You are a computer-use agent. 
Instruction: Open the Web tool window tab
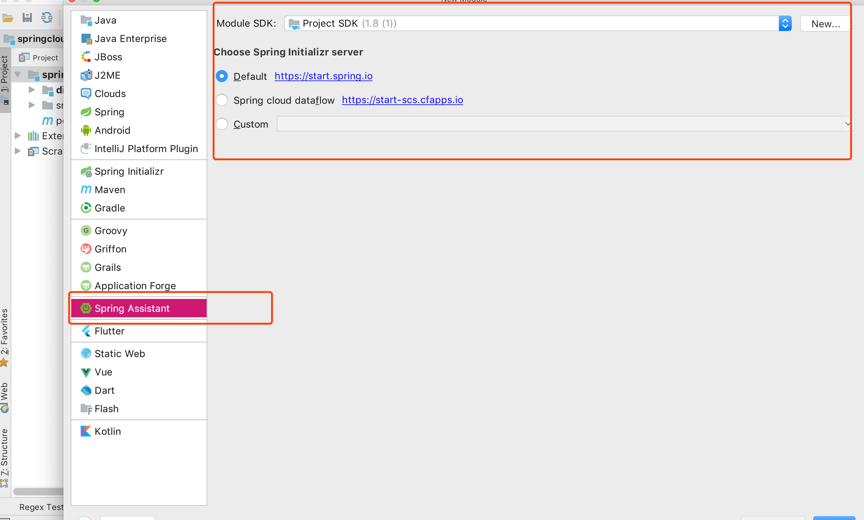(x=4, y=397)
